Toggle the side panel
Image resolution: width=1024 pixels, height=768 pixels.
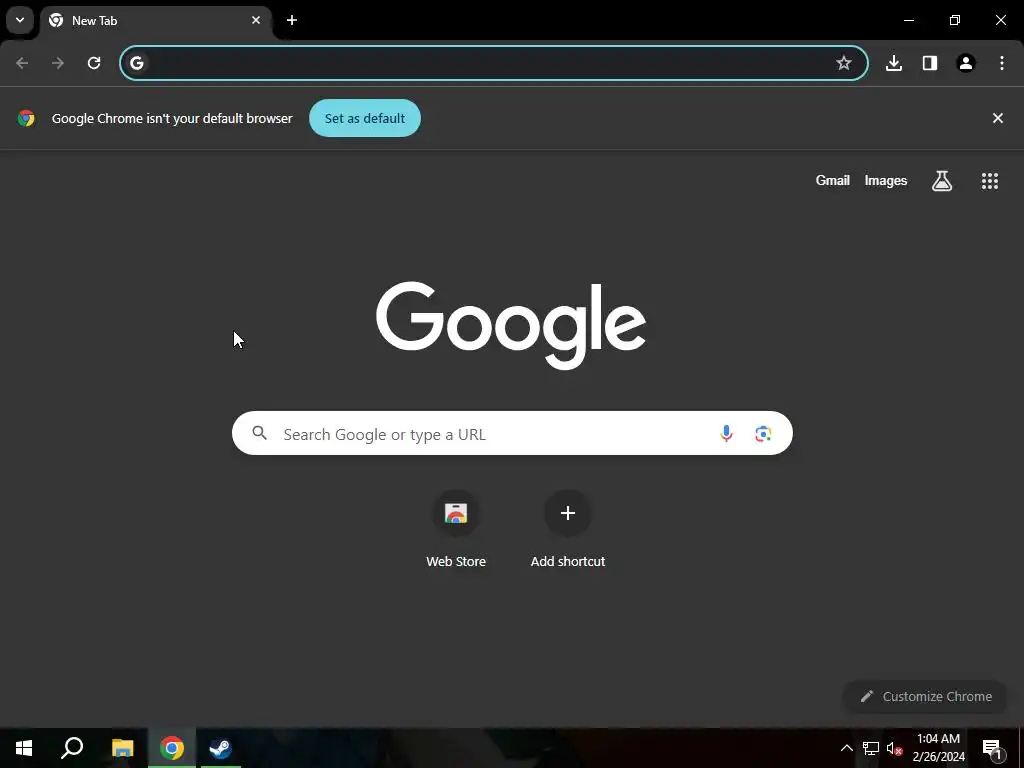pos(930,63)
